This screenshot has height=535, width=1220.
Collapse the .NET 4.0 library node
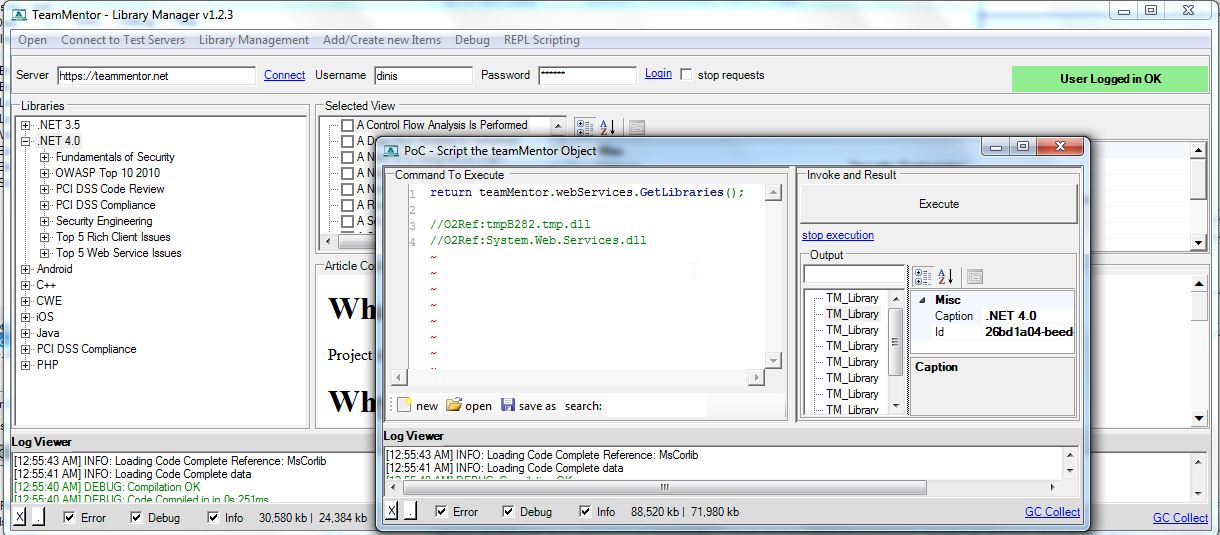[26, 141]
